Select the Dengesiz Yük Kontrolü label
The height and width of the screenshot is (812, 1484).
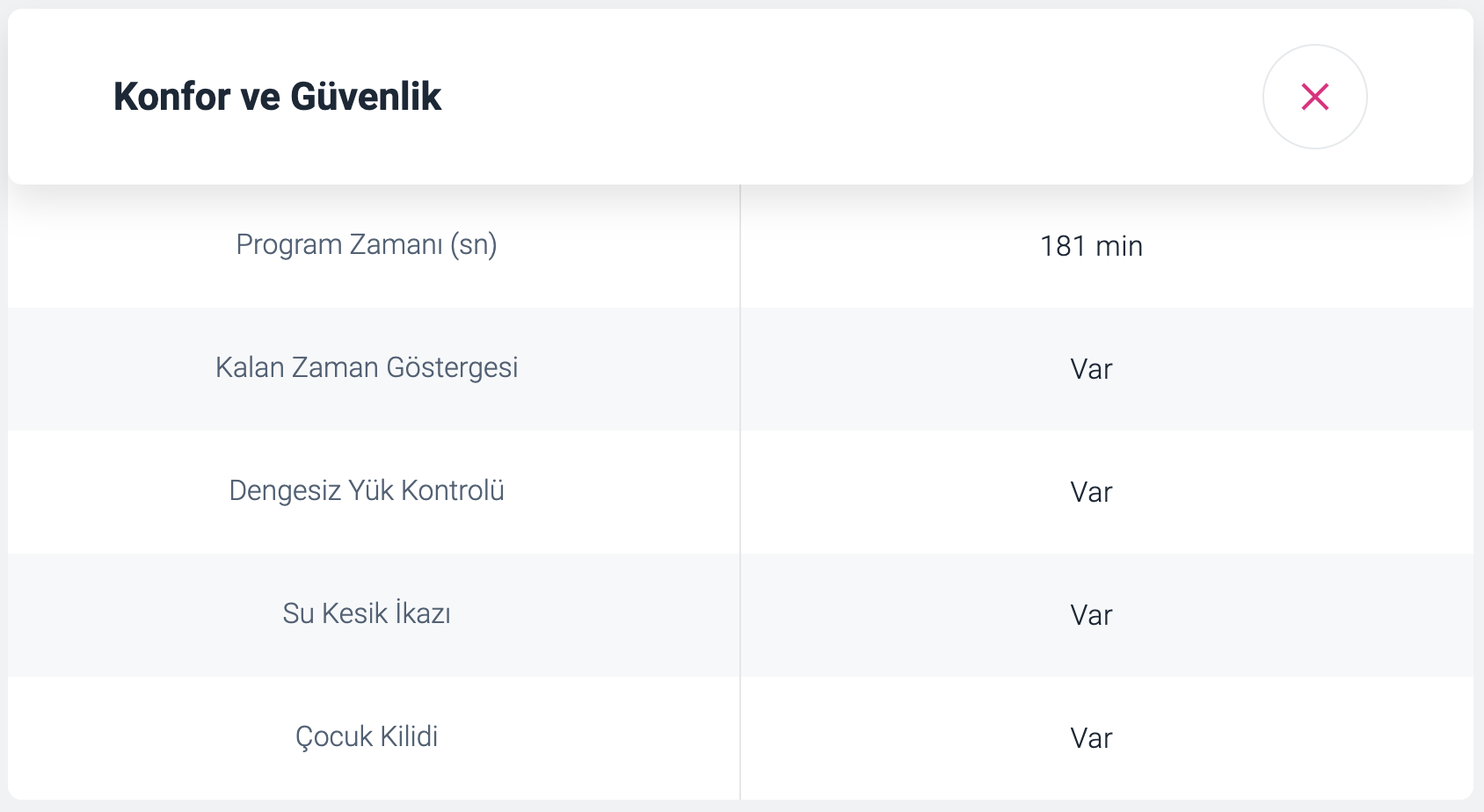[x=367, y=490]
